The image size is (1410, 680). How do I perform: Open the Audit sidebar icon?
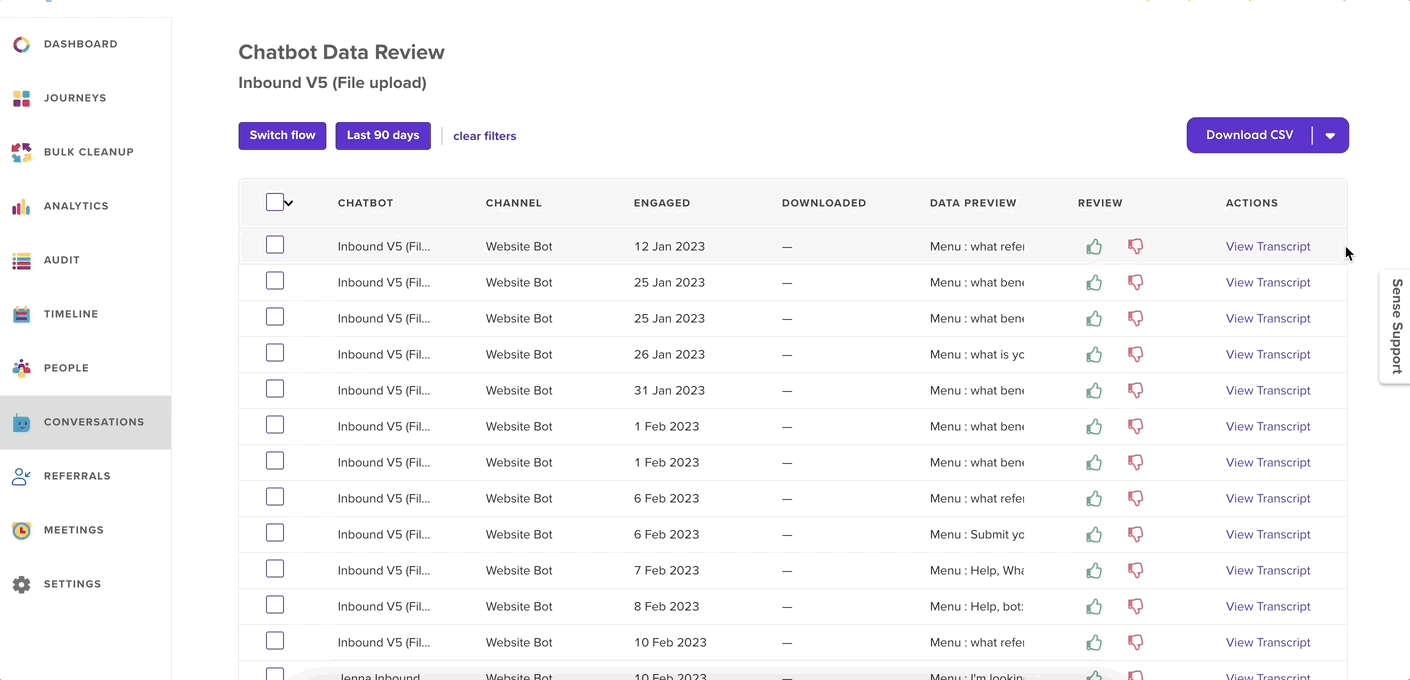(x=21, y=260)
